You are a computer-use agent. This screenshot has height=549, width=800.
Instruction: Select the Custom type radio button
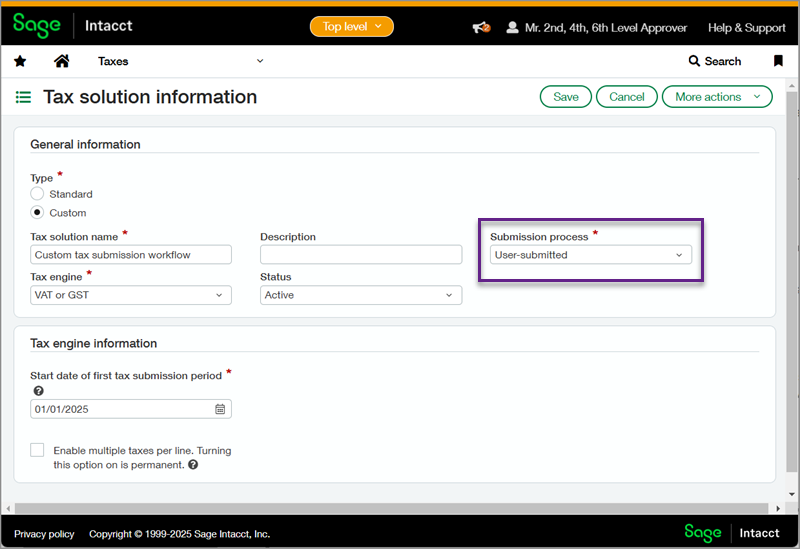(37, 213)
